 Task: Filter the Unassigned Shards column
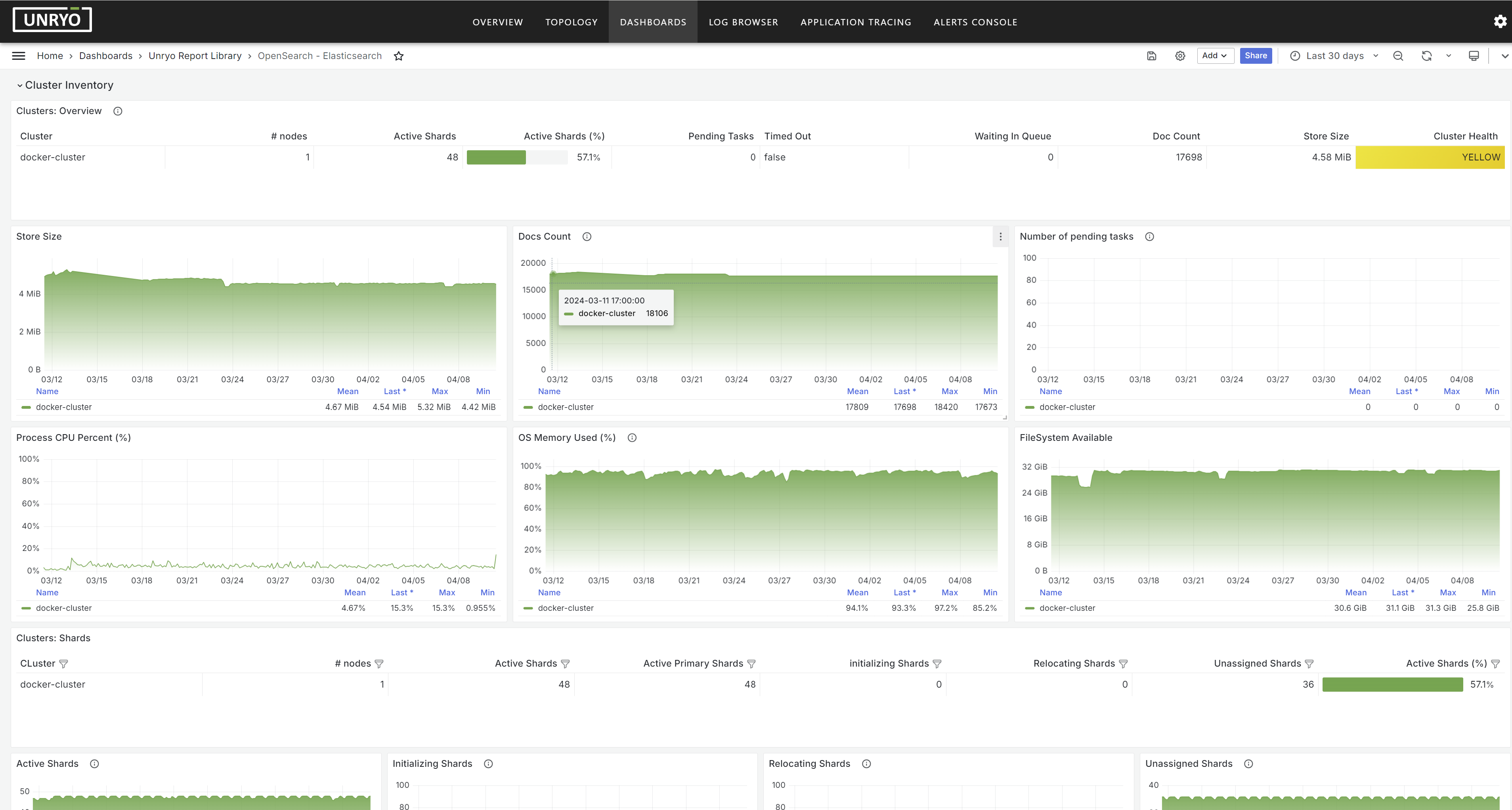click(1309, 663)
